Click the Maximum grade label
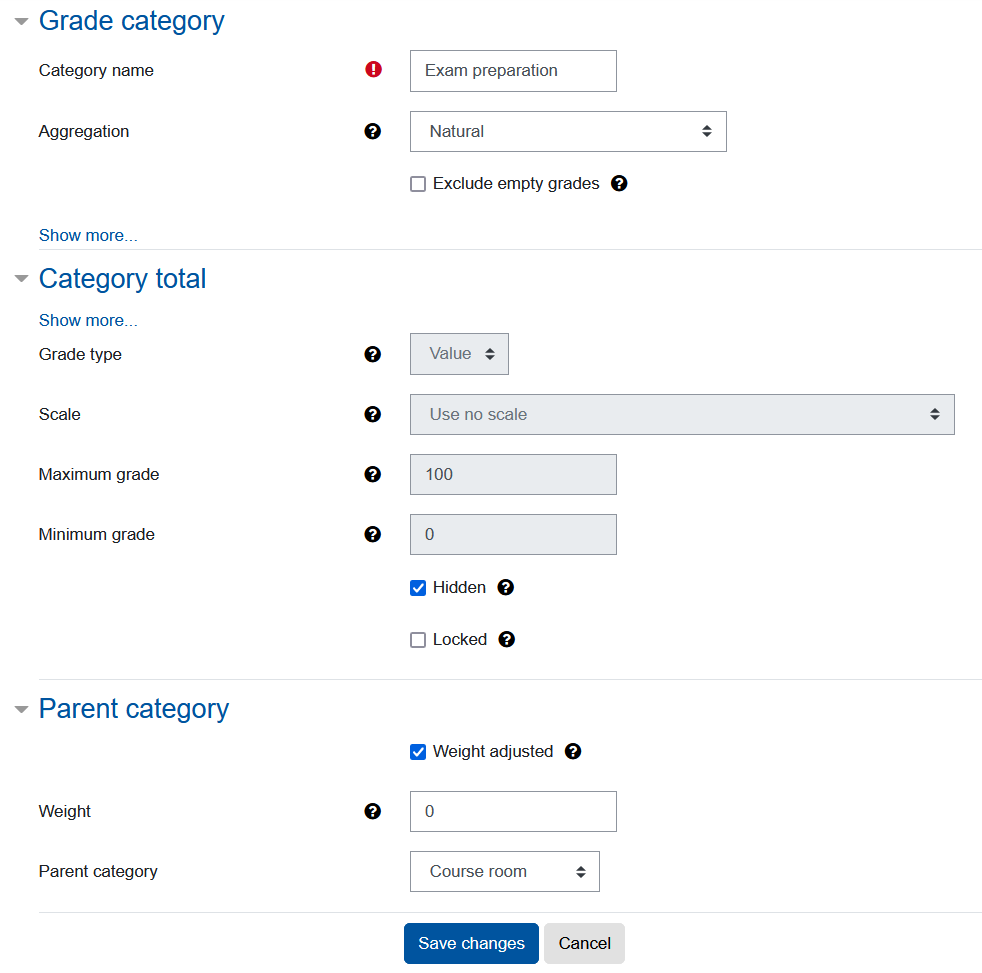 tap(99, 475)
